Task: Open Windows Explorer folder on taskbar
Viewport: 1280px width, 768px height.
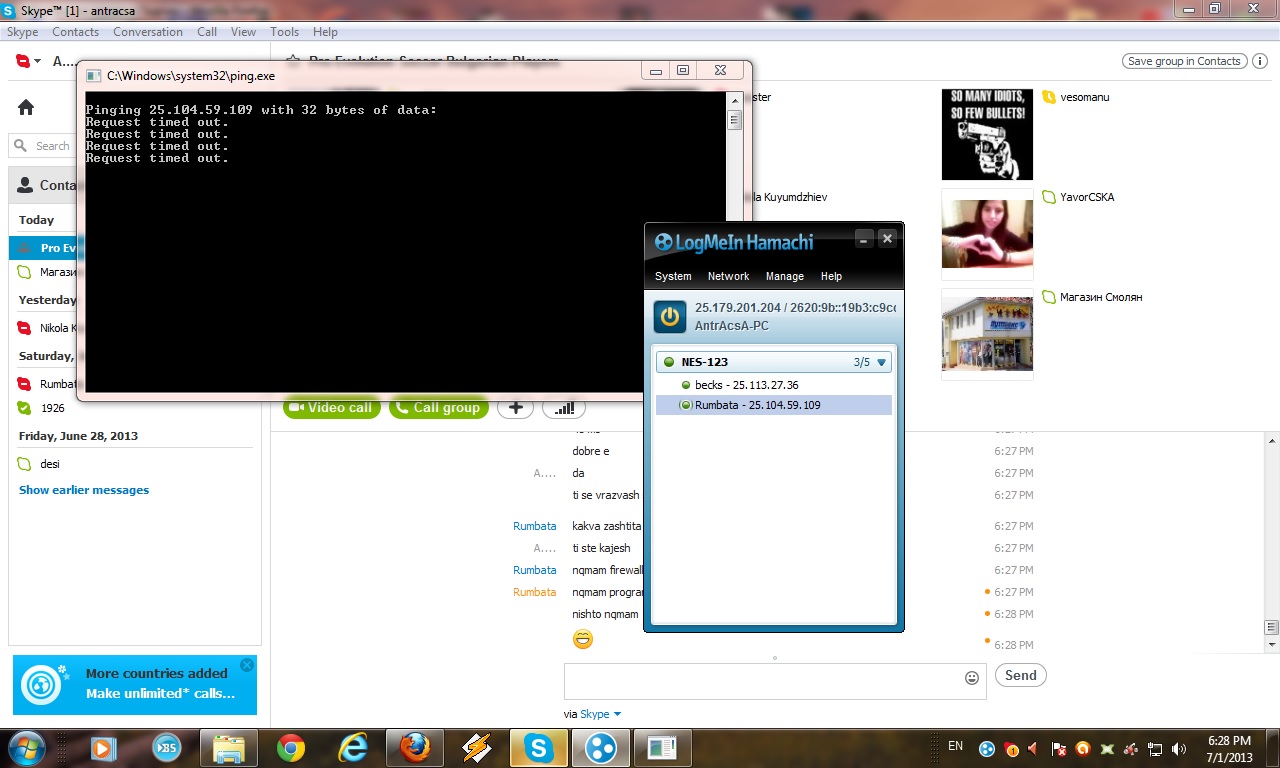Action: coord(229,748)
